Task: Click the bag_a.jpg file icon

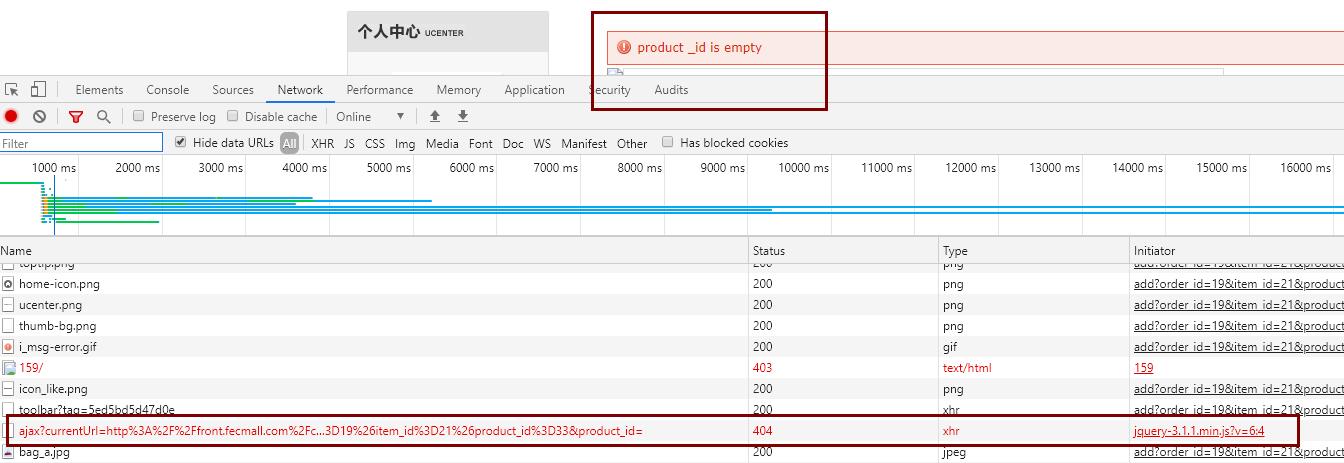Action: (8, 452)
